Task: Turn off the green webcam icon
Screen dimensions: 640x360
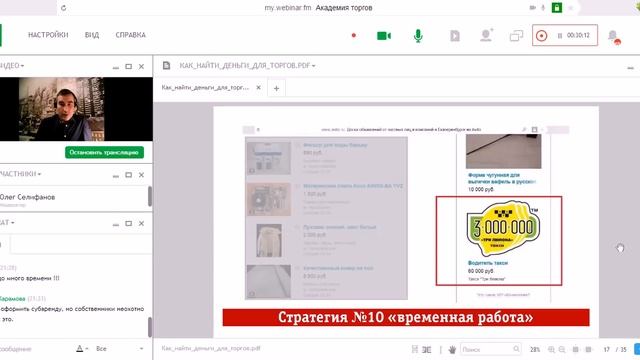Action: pyautogui.click(x=384, y=36)
